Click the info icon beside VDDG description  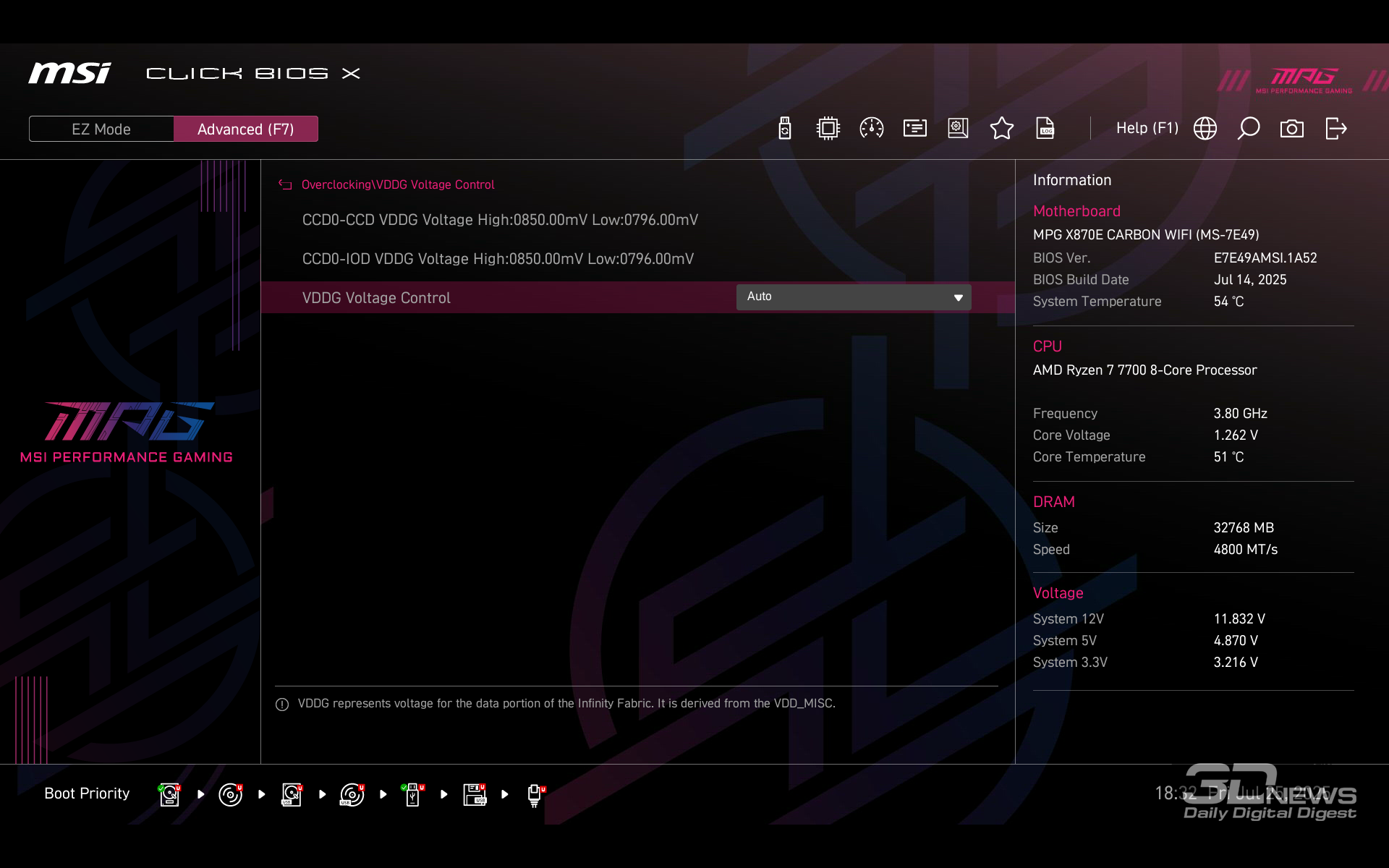pyautogui.click(x=282, y=705)
